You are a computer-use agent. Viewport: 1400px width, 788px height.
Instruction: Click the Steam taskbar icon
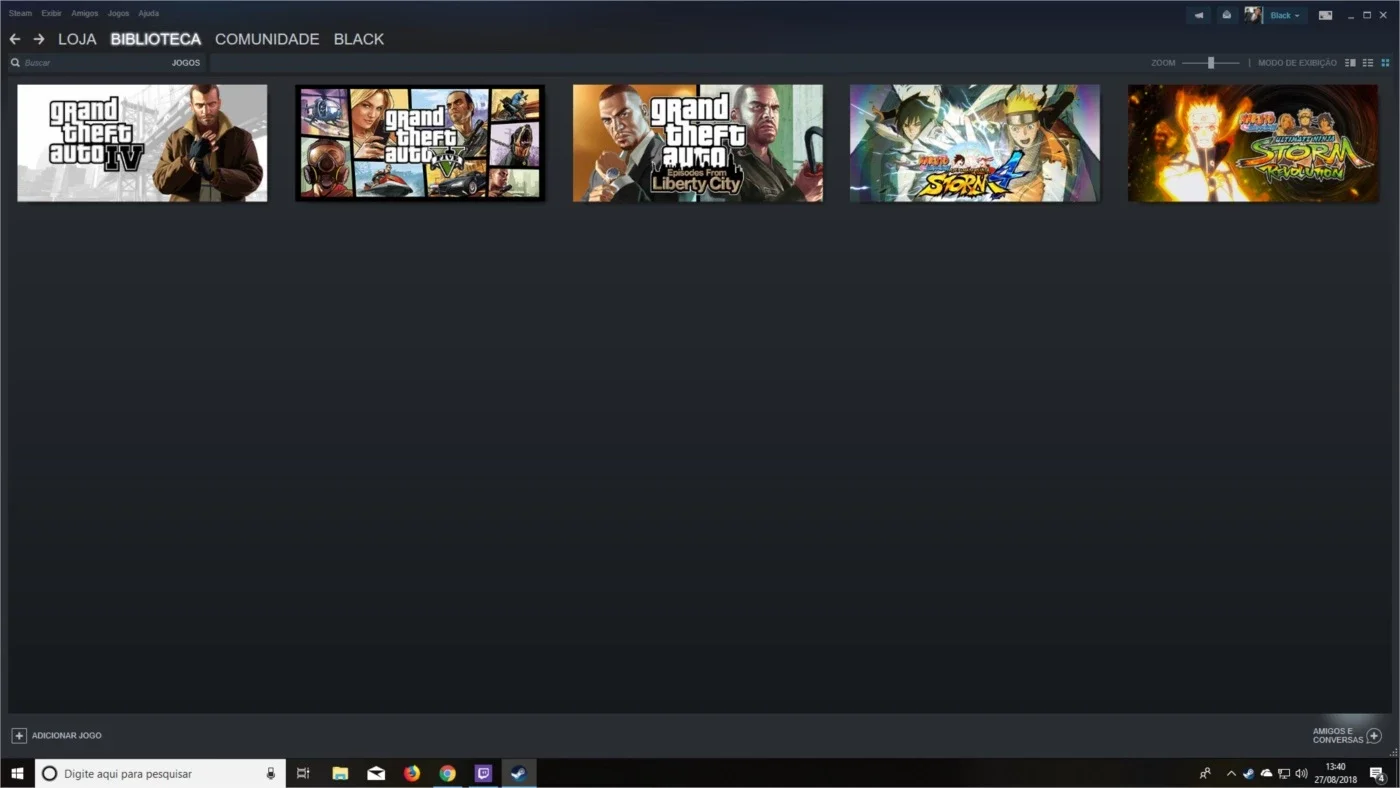(x=518, y=773)
